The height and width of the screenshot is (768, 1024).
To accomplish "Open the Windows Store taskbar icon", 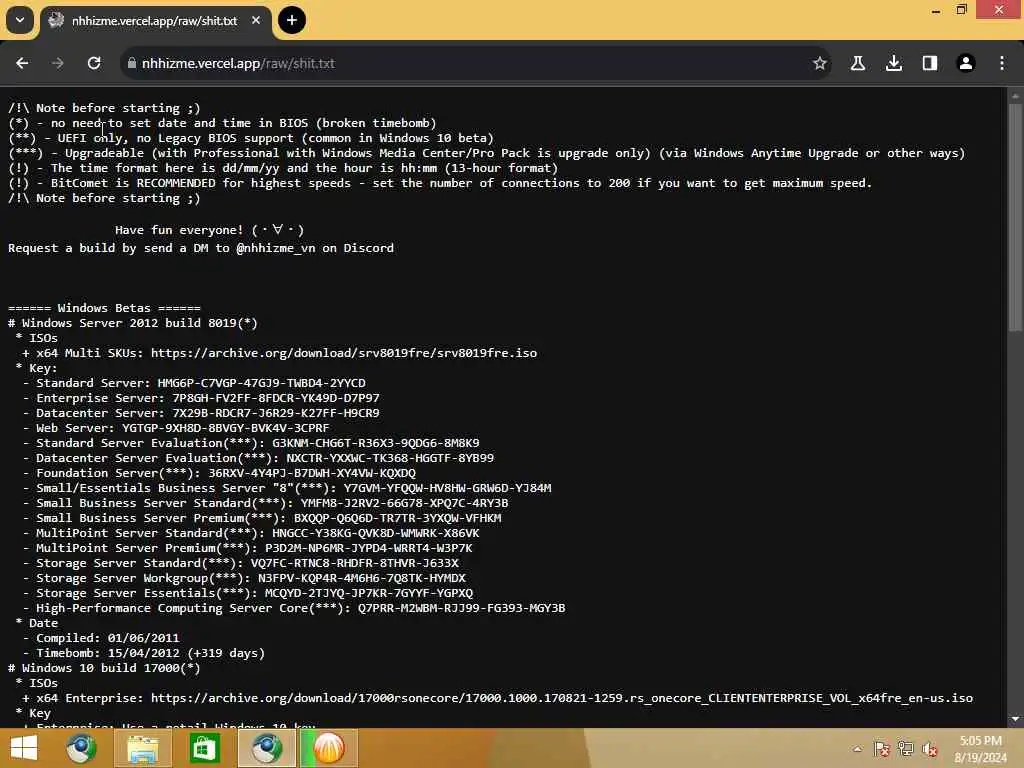I will point(204,748).
